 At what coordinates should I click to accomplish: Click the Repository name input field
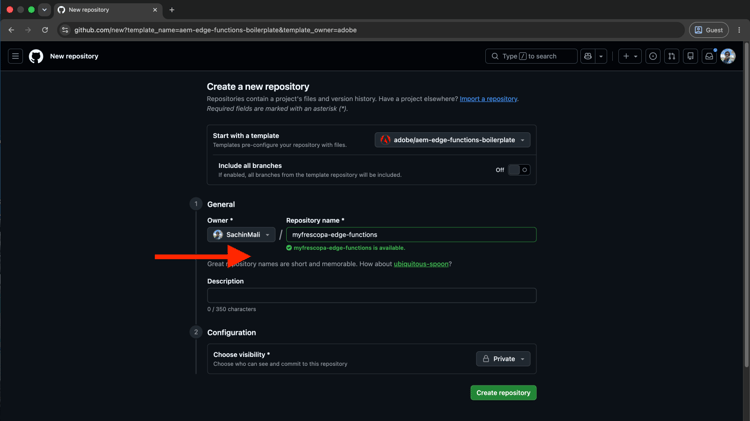411,234
